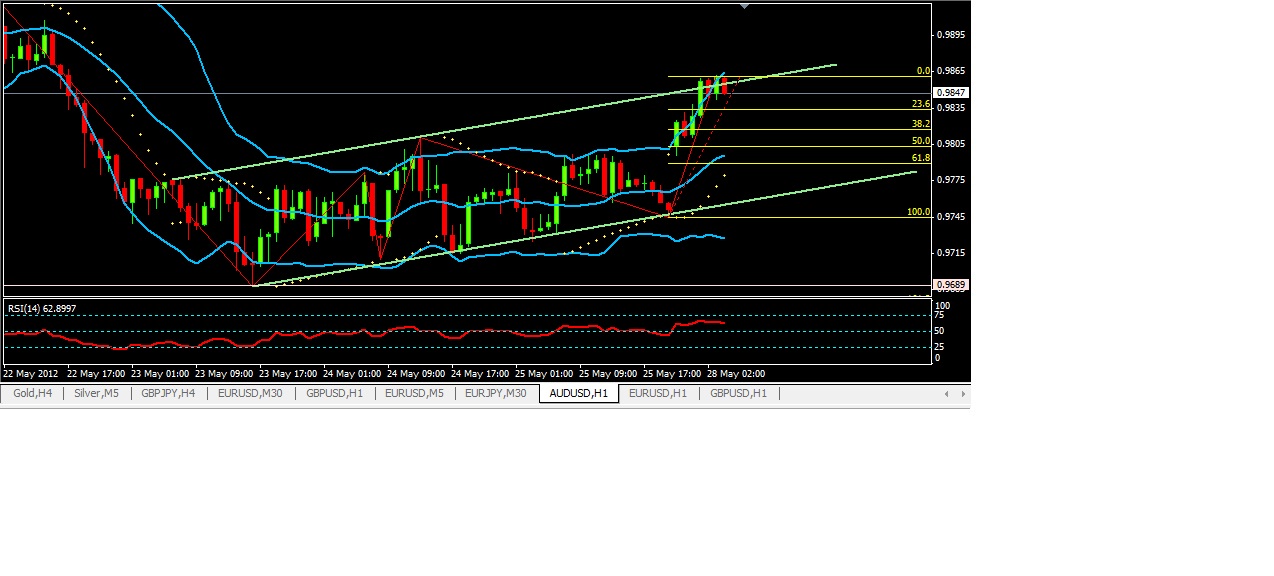Click the 22 May 2012 time label
This screenshot has width=1274, height=576.
pyautogui.click(x=29, y=373)
